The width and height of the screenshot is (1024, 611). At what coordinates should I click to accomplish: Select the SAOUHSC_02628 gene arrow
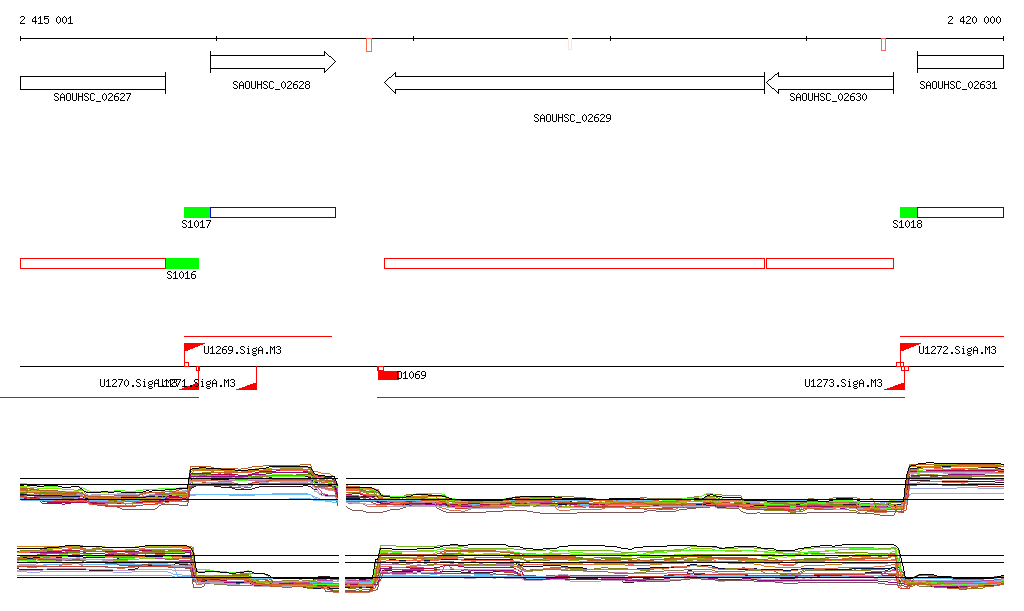tap(273, 62)
